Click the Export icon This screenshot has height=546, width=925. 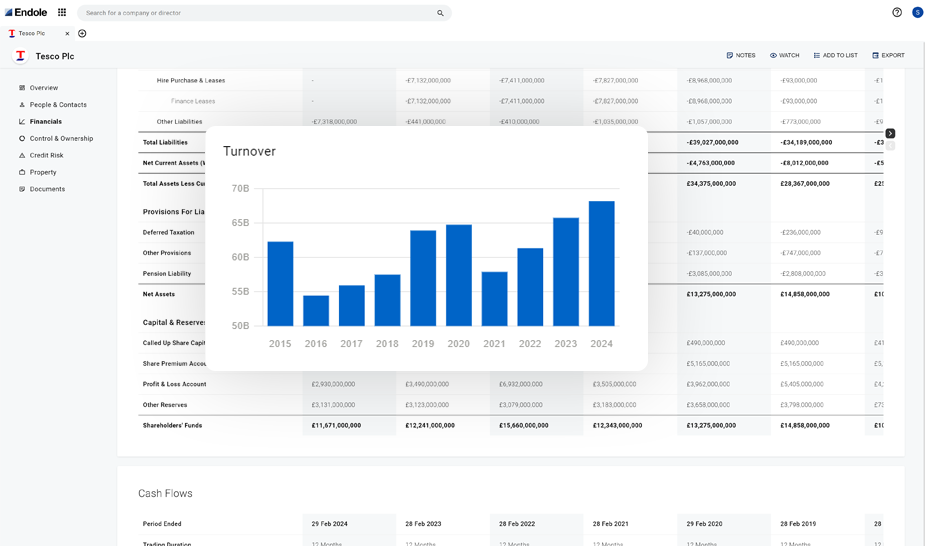875,55
